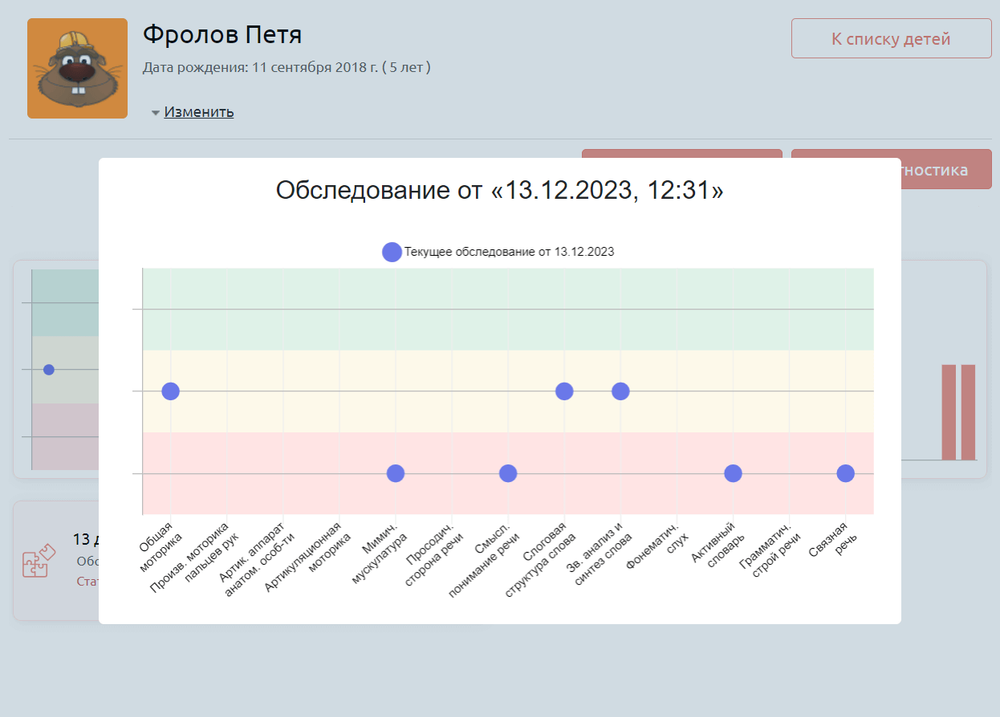Click the modal title "Обследование от 13.12.2023"
The width and height of the screenshot is (1000, 717).
coord(499,191)
